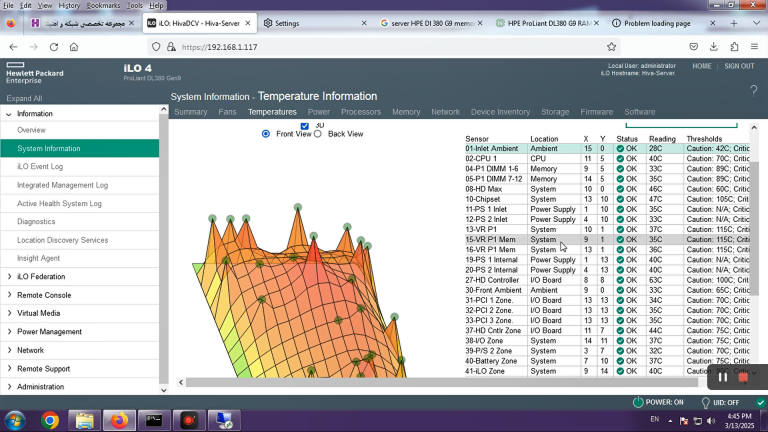
Task: Switch to the Summary tab
Action: (191, 112)
